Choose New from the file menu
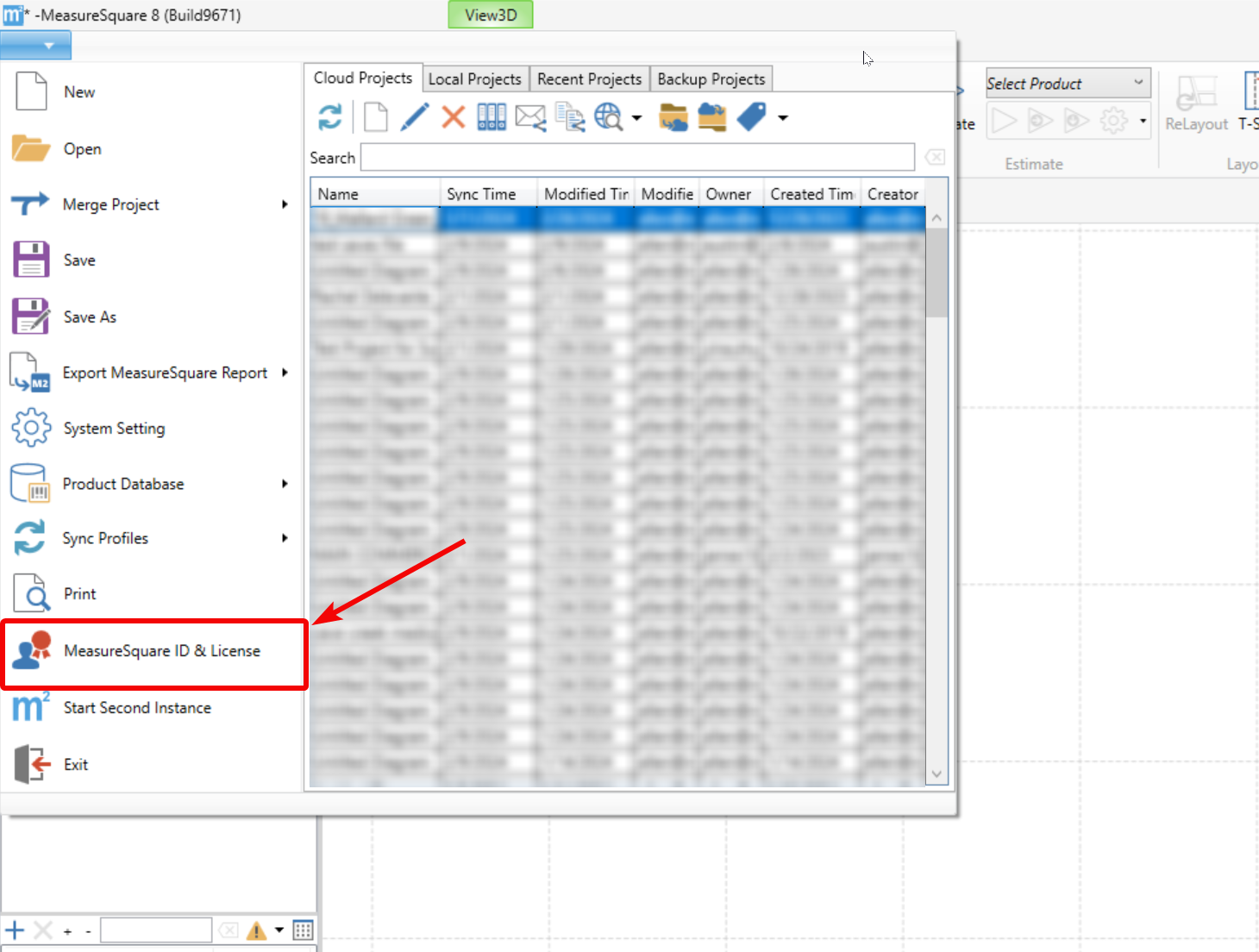 151,92
